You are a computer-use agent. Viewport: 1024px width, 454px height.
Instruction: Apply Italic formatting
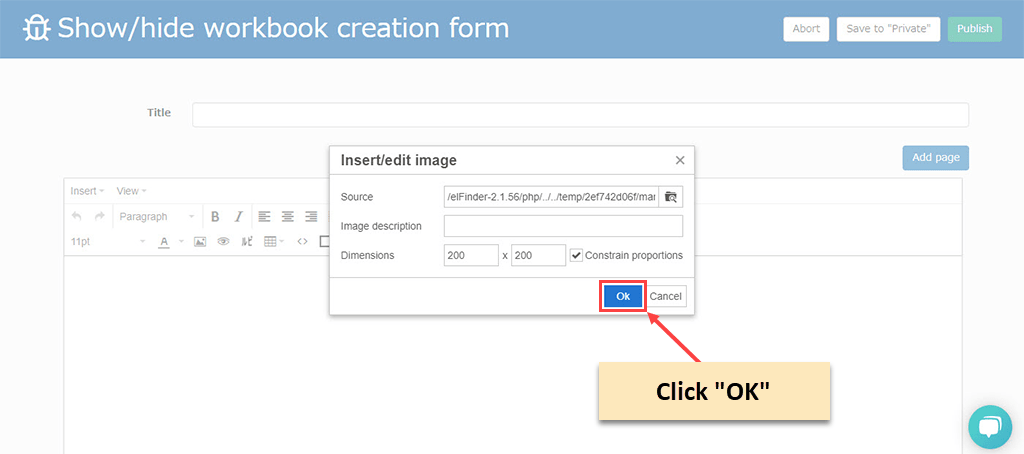(x=238, y=216)
